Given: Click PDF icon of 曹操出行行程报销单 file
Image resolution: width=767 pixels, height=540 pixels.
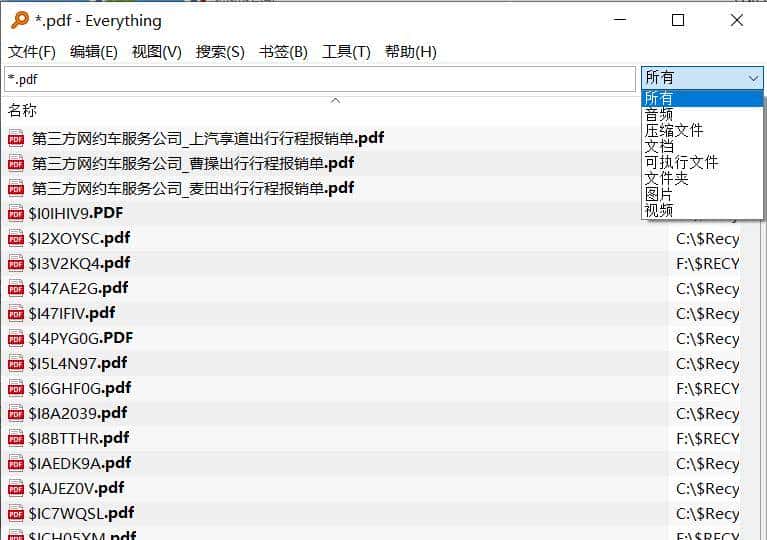Looking at the screenshot, I should (x=16, y=163).
